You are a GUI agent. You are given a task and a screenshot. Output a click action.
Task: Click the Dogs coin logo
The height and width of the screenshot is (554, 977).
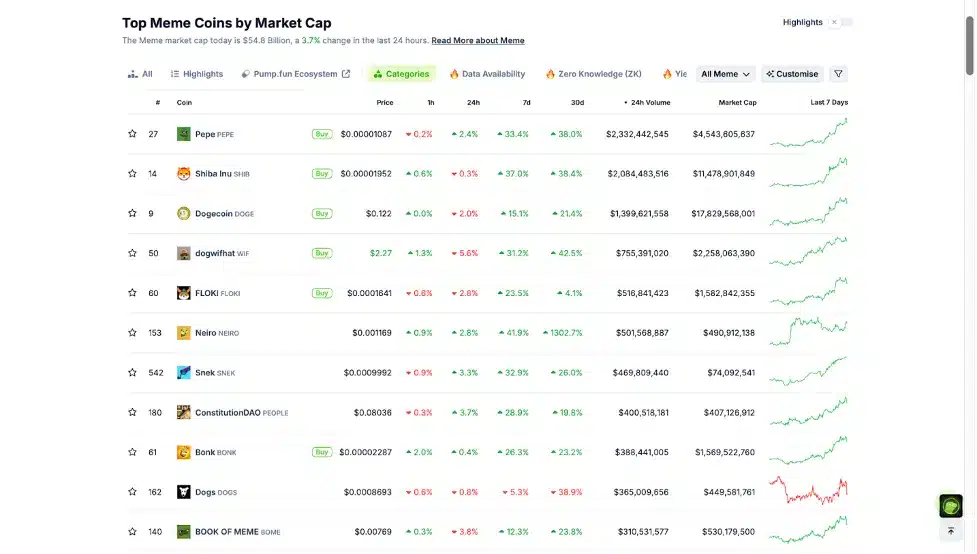pyautogui.click(x=183, y=492)
